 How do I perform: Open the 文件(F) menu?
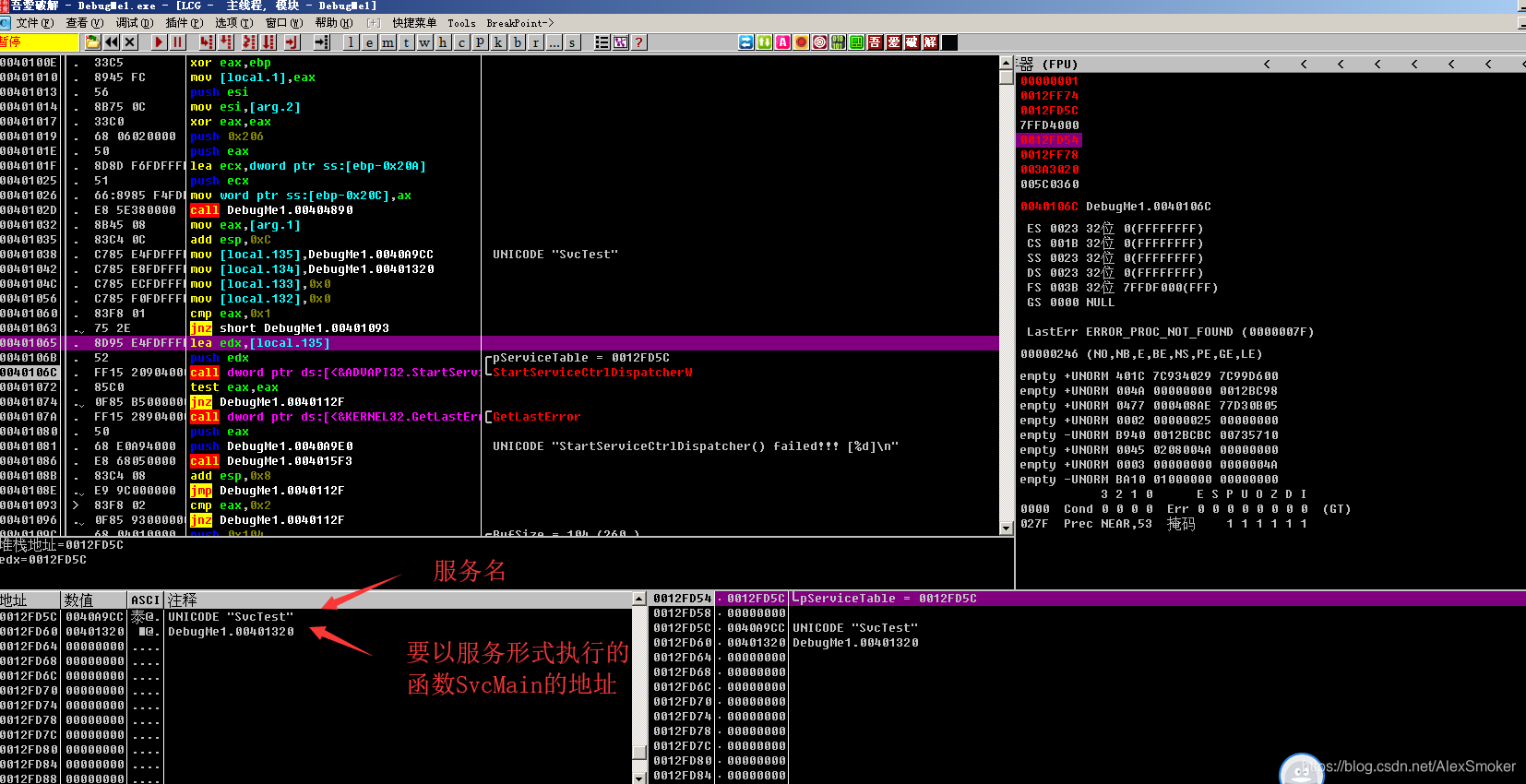(x=35, y=23)
